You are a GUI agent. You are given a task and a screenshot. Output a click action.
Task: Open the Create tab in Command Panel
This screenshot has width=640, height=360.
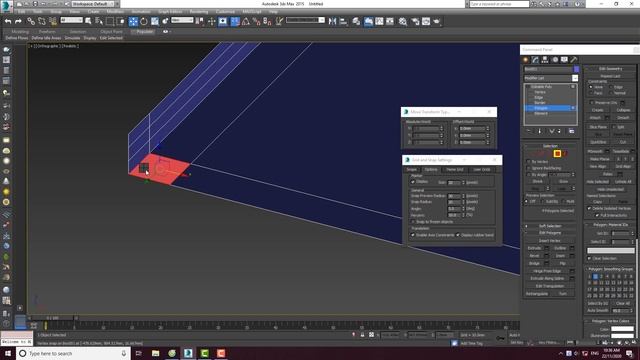coord(526,60)
